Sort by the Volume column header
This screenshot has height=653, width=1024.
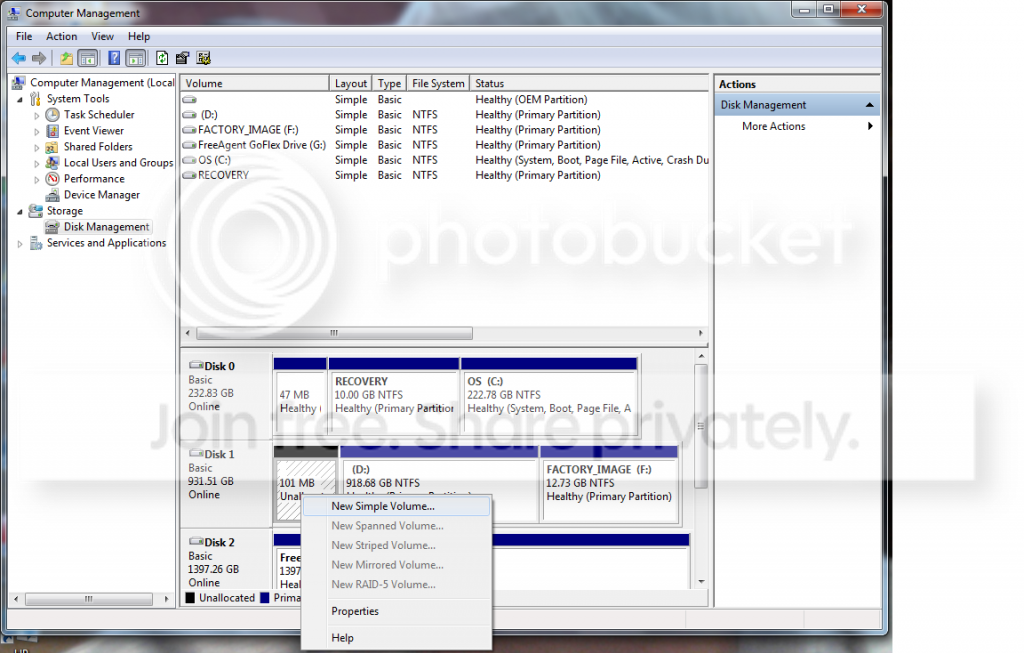(255, 84)
